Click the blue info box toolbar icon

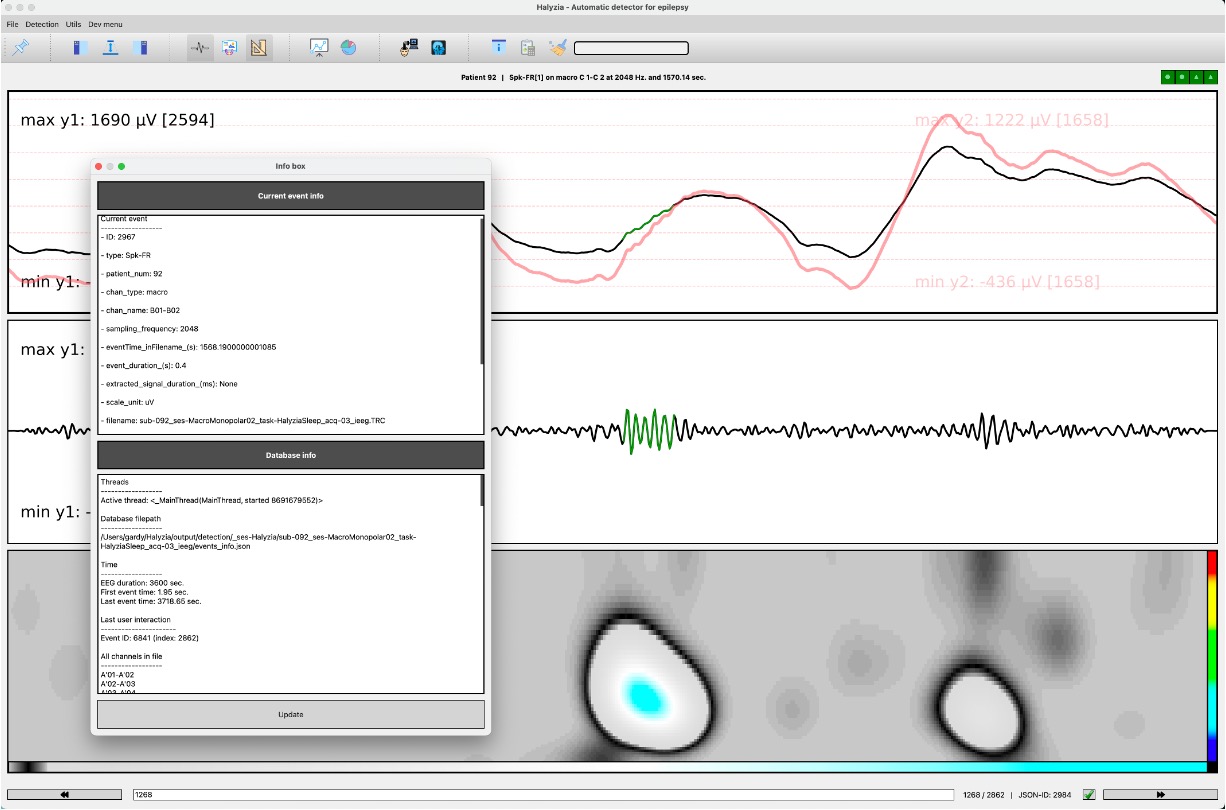coord(498,47)
